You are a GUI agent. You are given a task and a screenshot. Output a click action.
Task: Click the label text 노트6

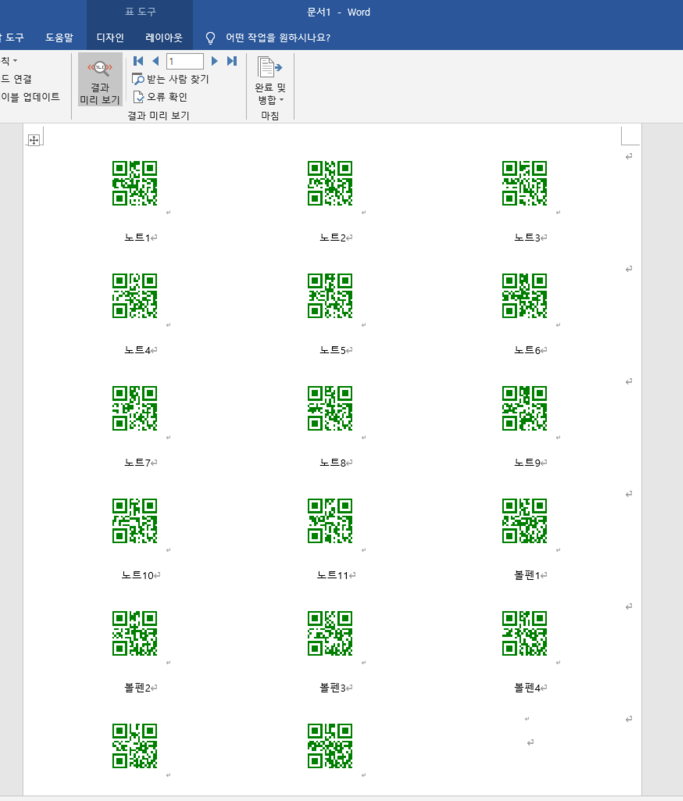pos(527,350)
